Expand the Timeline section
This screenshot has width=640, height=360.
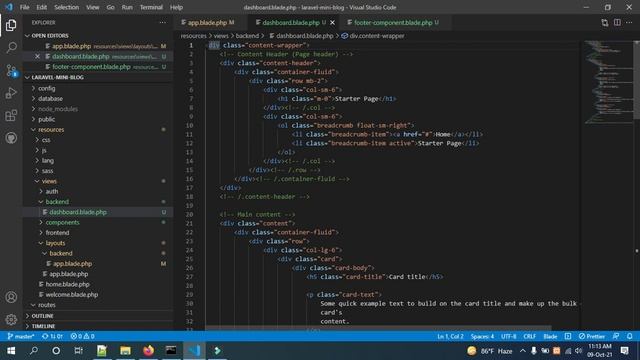pos(43,326)
